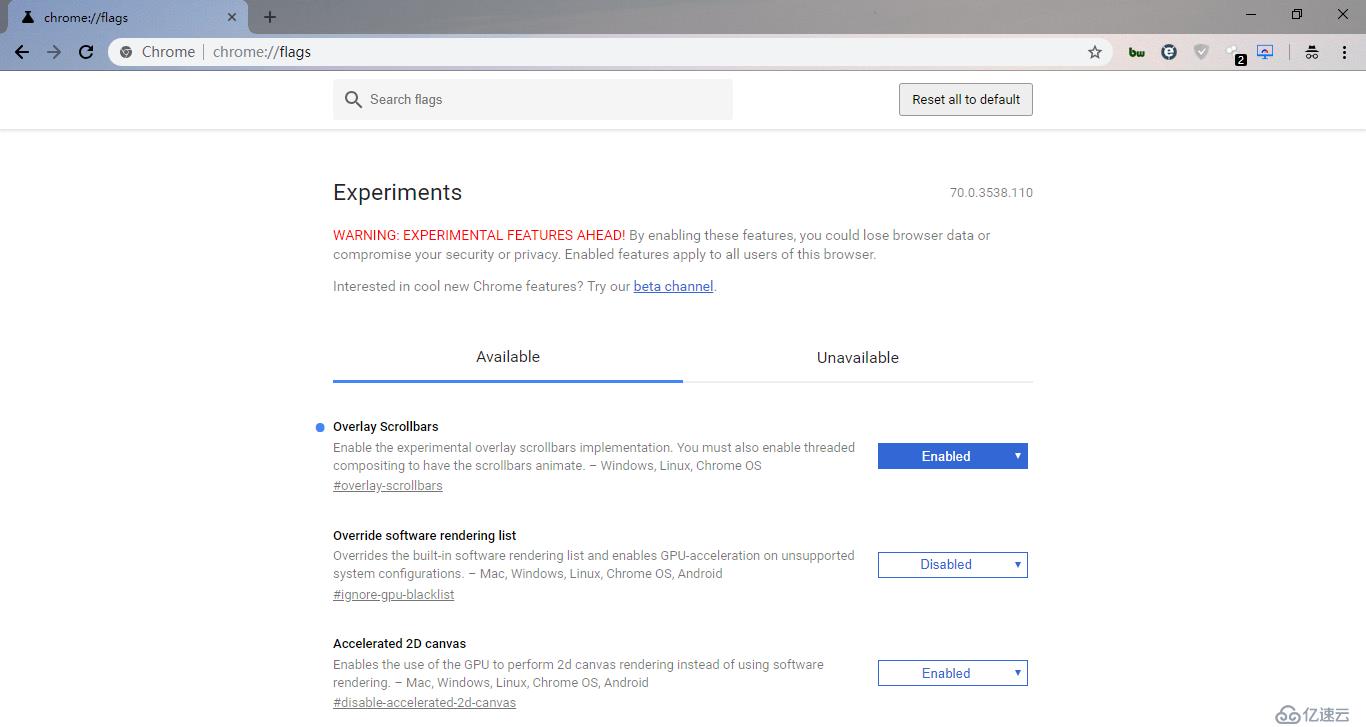Open the blue 'e' circle extension
1366x727 pixels.
1169,52
